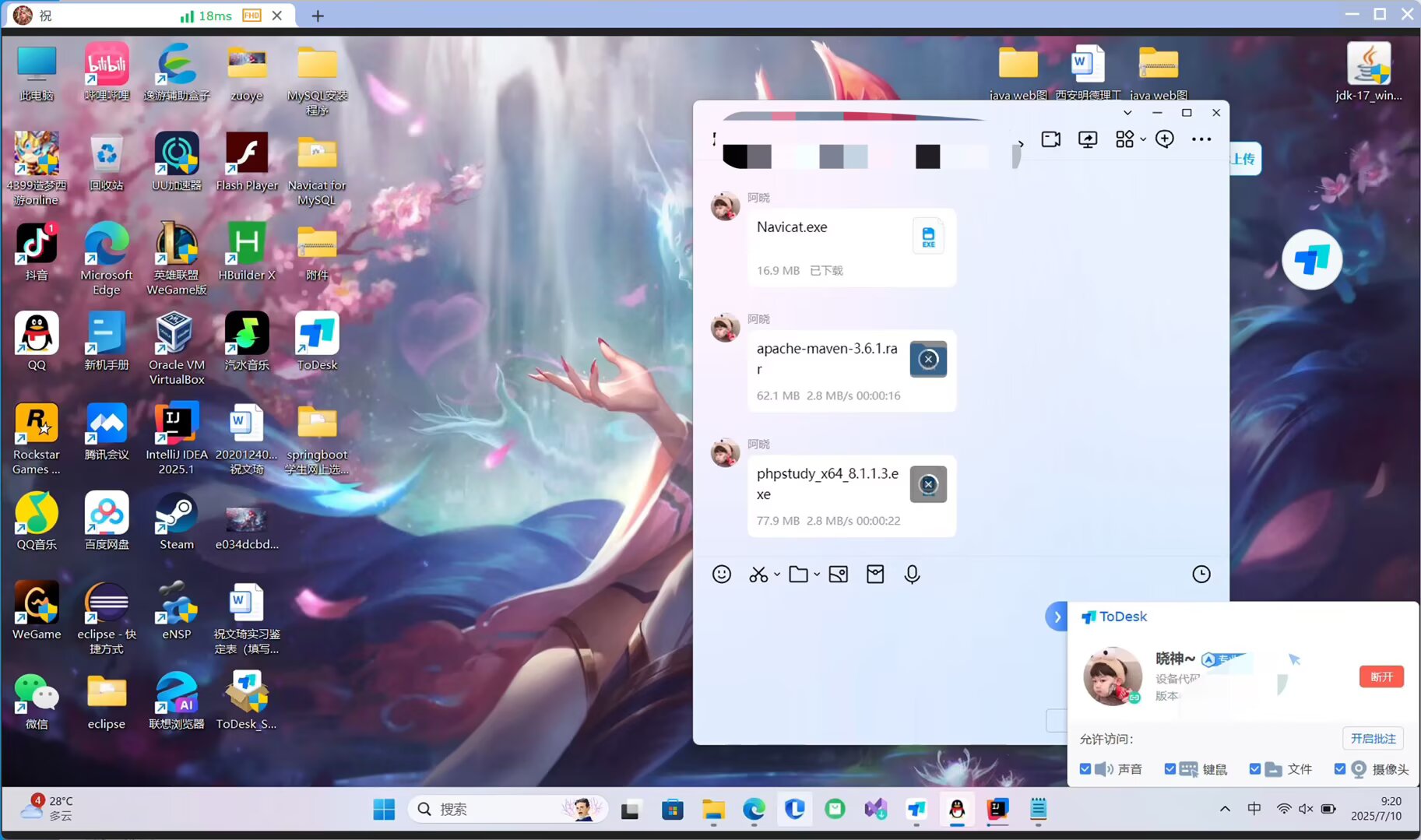Select the Rockstar Games desktop icon
Image resolution: width=1421 pixels, height=840 pixels.
click(x=37, y=439)
